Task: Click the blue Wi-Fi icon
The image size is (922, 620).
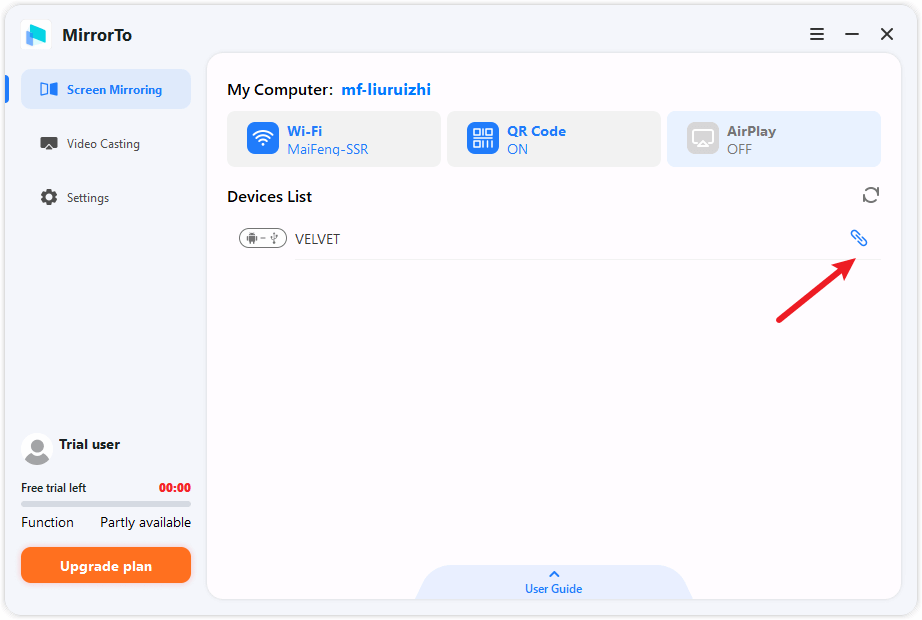Action: [263, 138]
